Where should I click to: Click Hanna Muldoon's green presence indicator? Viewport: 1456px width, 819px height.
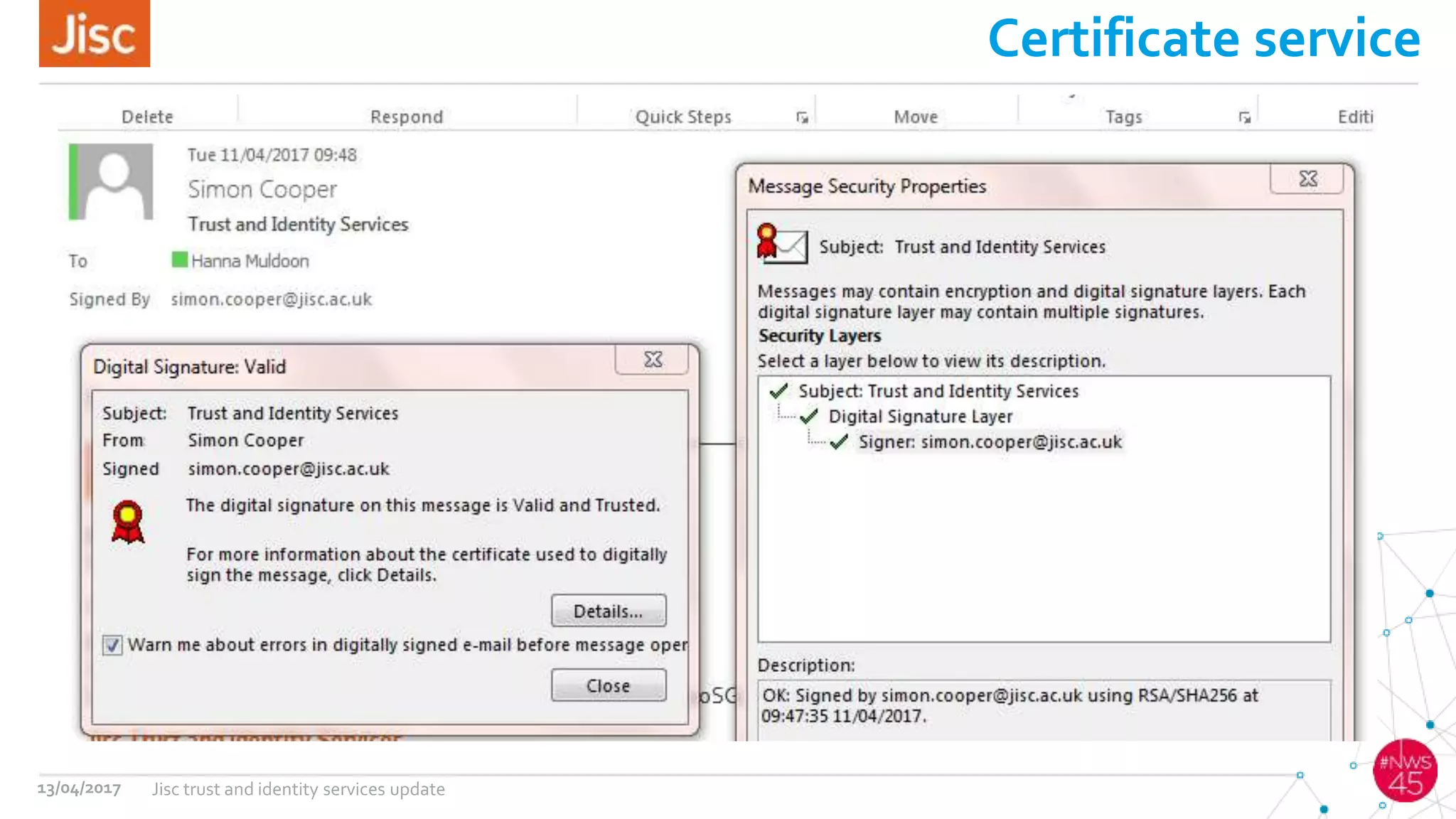pos(180,260)
